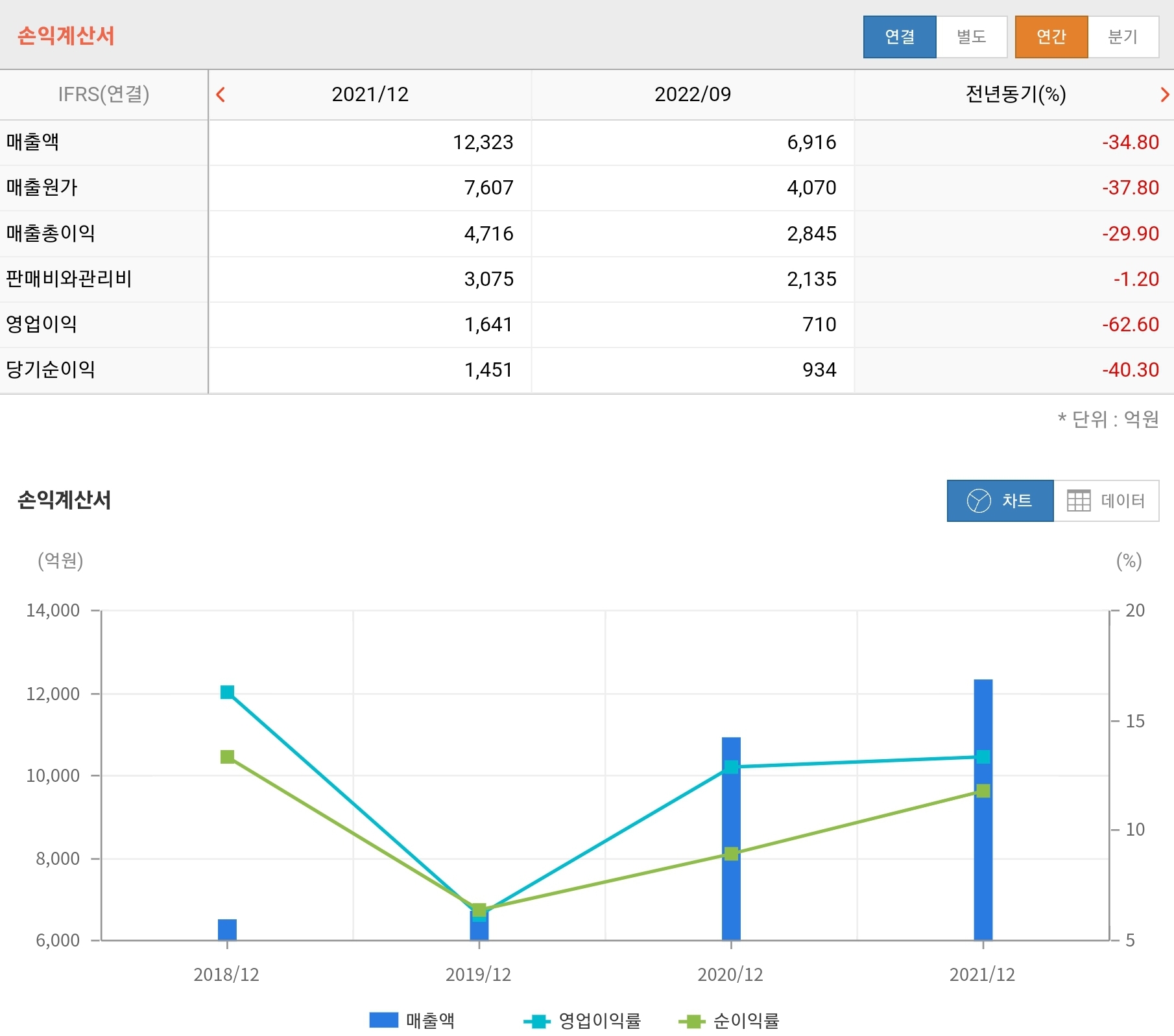Click the -34.80 change value
This screenshot has width=1174, height=1036.
click(x=1131, y=142)
